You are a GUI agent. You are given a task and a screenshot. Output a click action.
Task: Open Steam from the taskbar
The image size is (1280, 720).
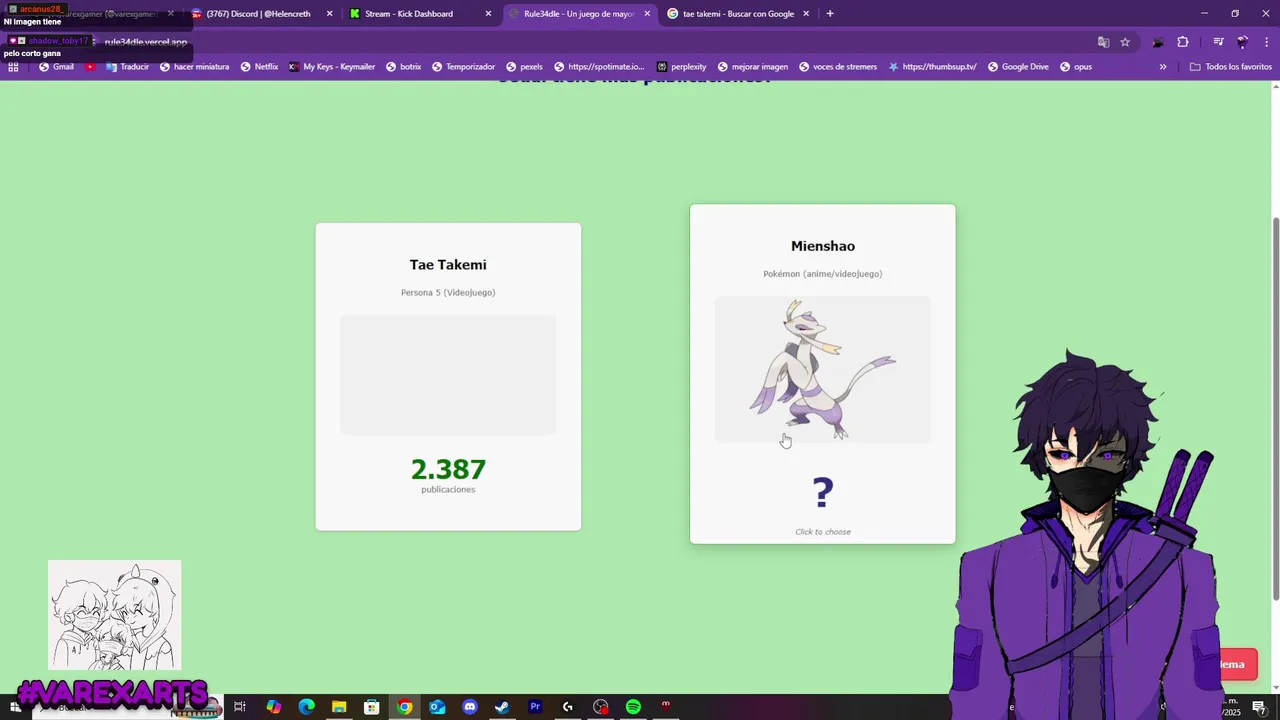502,707
